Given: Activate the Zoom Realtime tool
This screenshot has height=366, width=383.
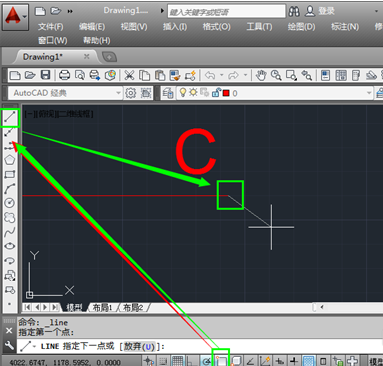Looking at the screenshot, I should (x=276, y=75).
